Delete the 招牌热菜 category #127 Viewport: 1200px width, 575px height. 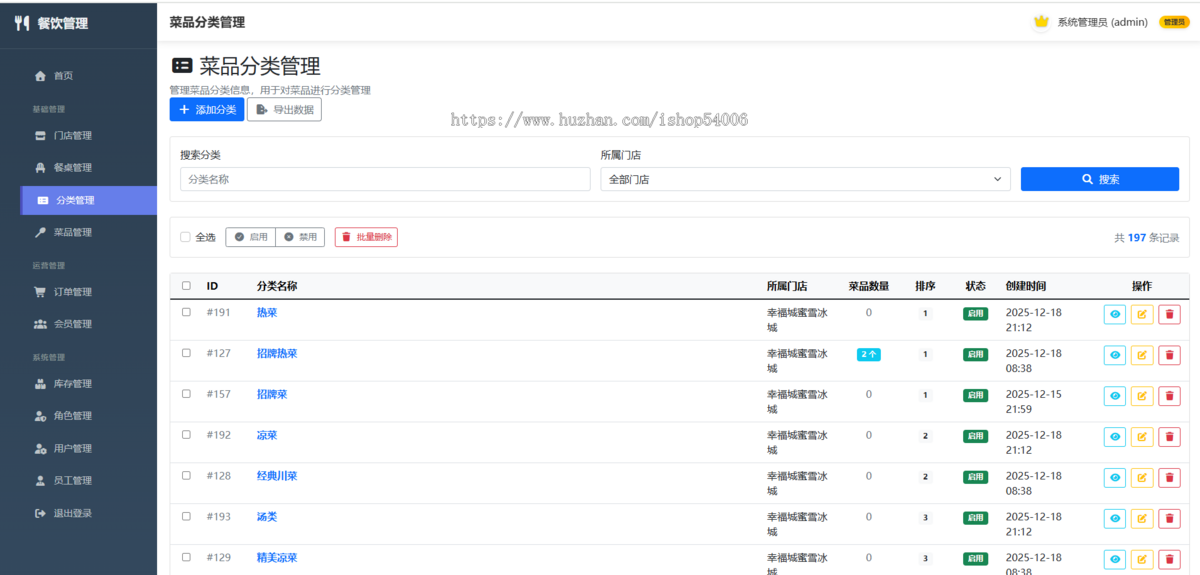[1169, 355]
